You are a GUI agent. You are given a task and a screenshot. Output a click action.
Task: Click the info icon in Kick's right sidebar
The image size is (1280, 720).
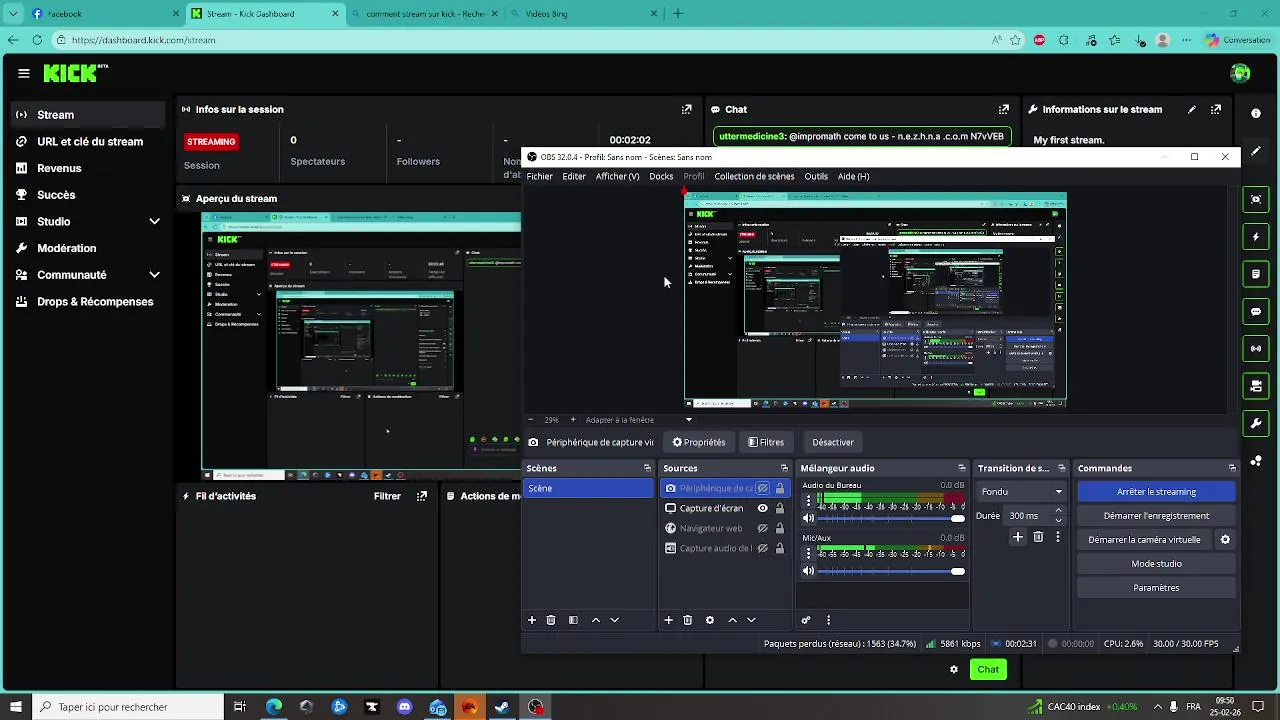click(x=1256, y=113)
